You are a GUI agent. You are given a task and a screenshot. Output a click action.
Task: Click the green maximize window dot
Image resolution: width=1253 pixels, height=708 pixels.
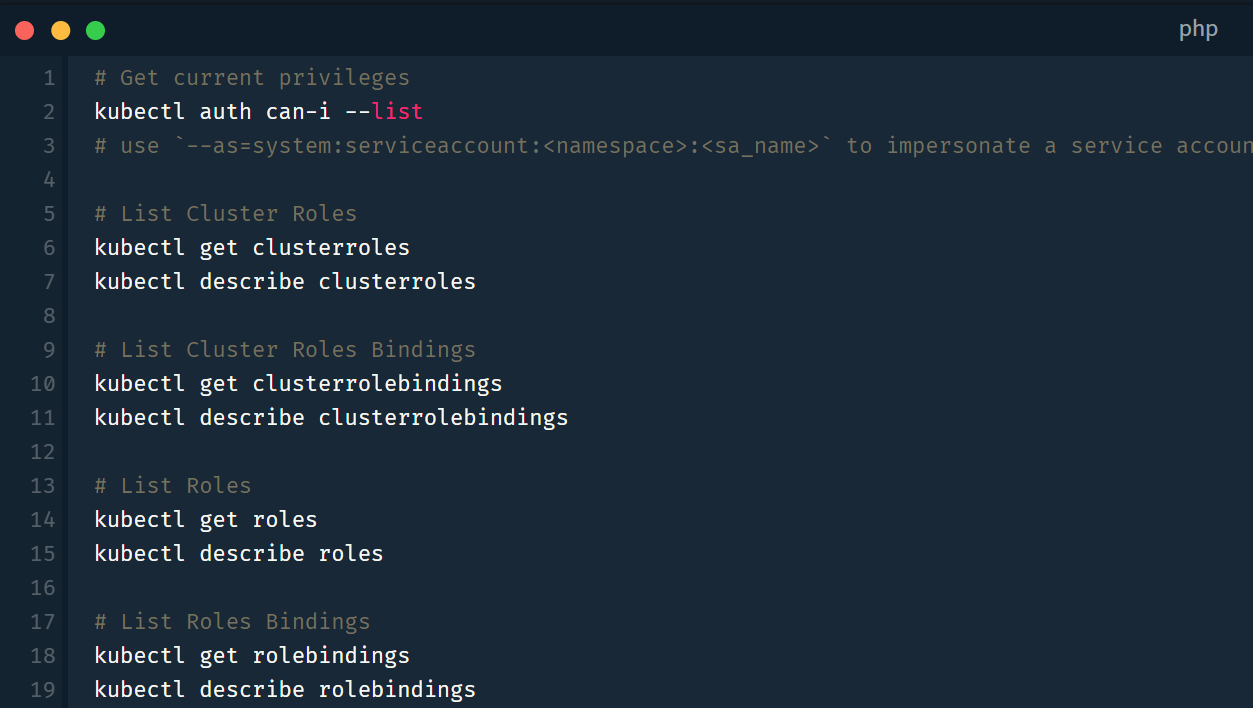point(95,30)
